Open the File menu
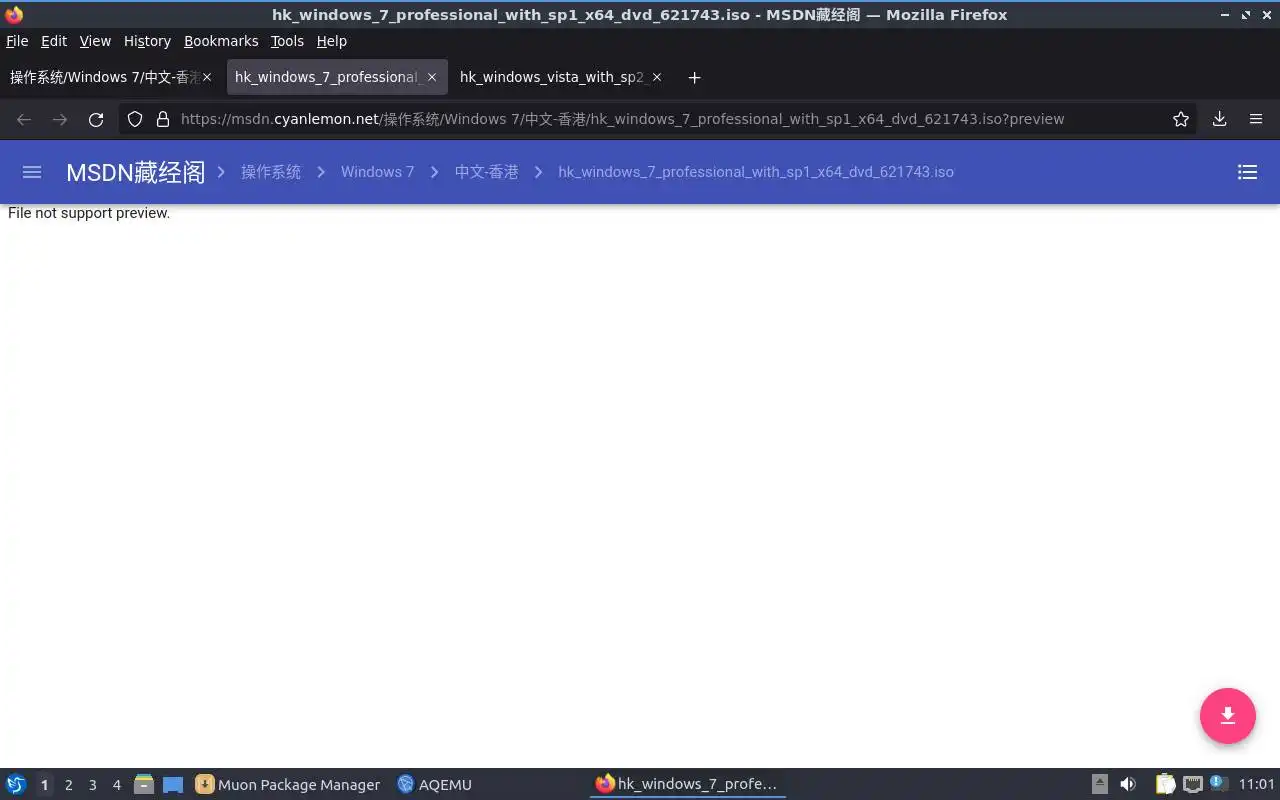1280x800 pixels. [17, 41]
